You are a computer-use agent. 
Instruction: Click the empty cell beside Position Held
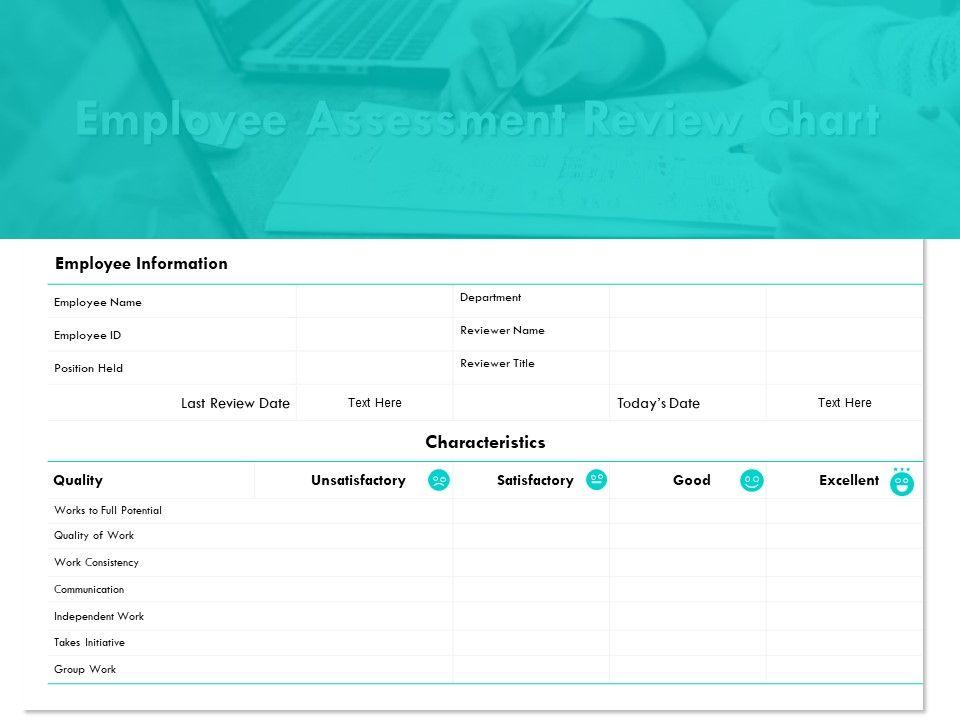tap(374, 368)
